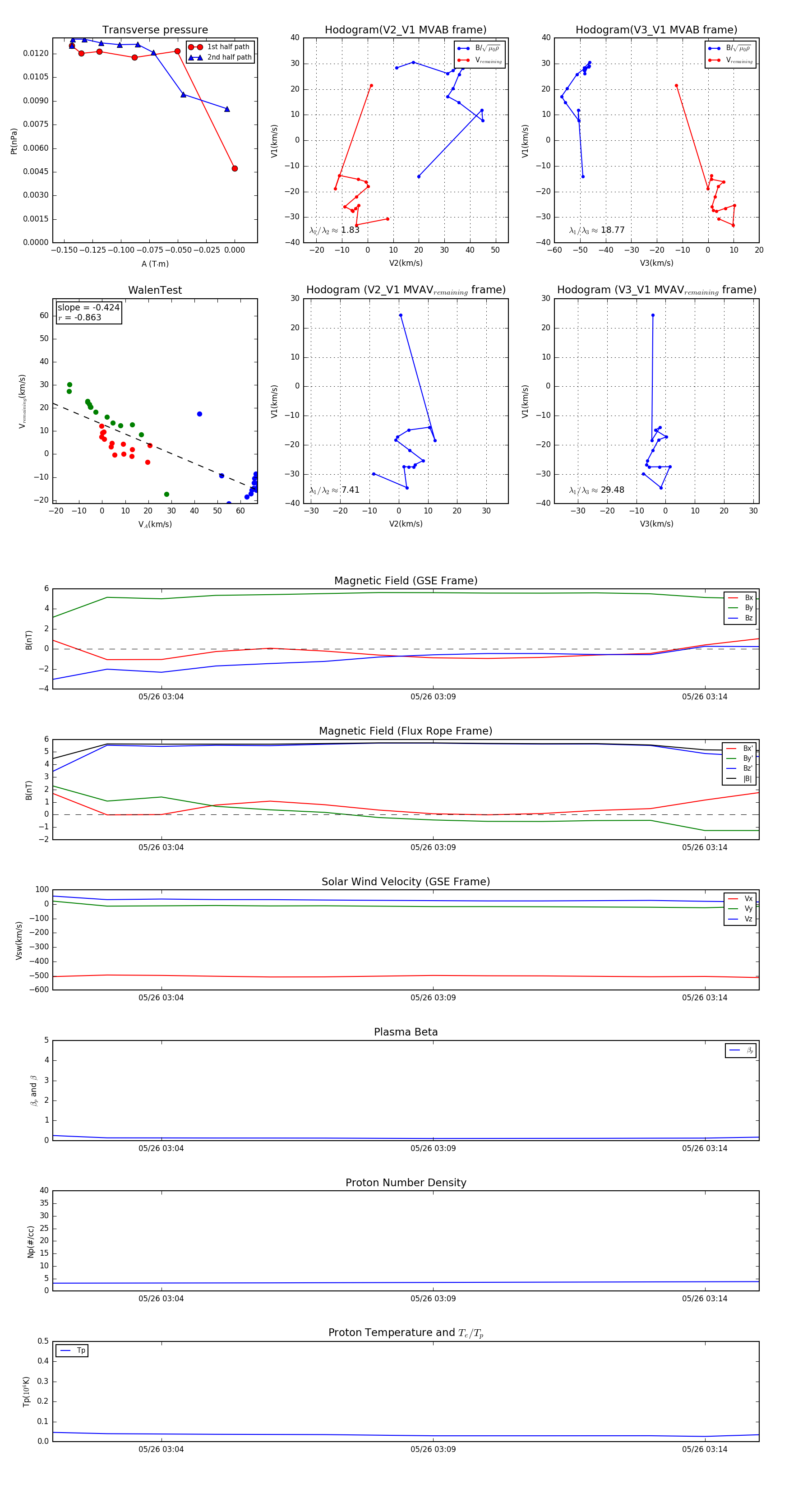Click the 'Solar Wind Velocity (GSE Frame)' title
Screen dimensions: 812x1489
pyautogui.click(x=406, y=882)
